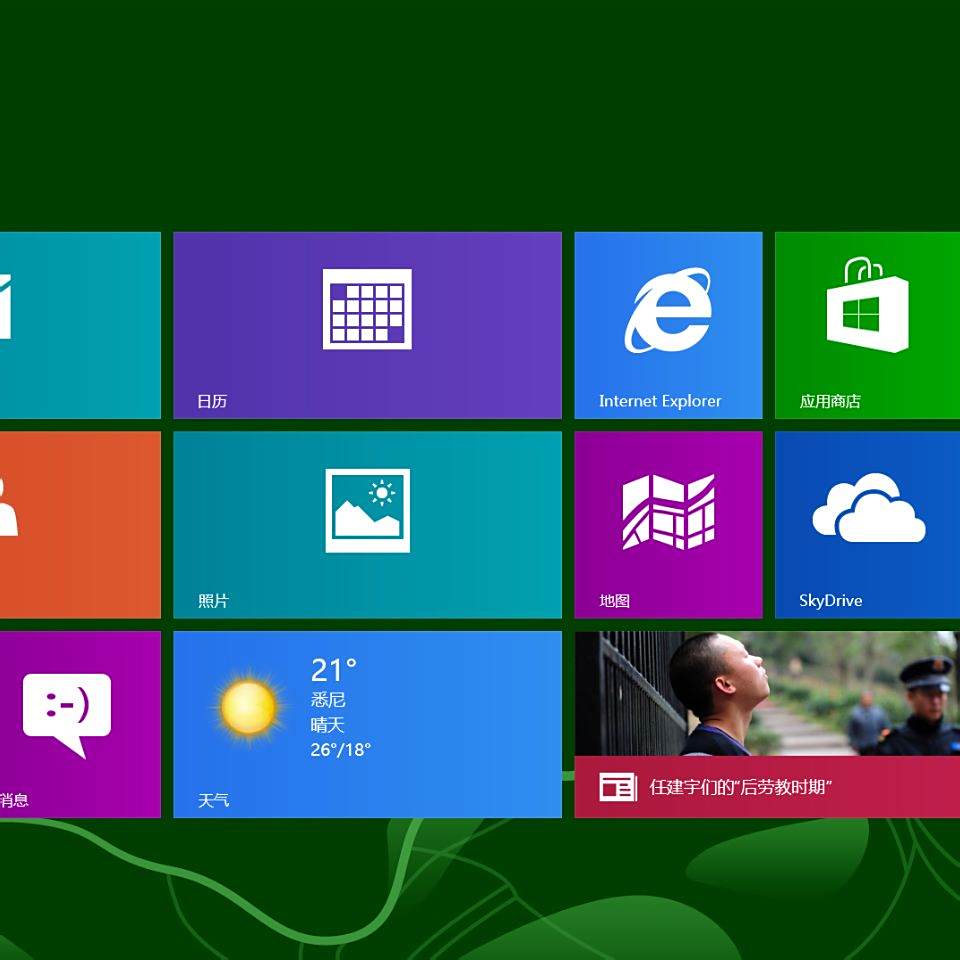The height and width of the screenshot is (960, 960).
Task: Click the 照片 label on the photos tile
Action: pyautogui.click(x=213, y=601)
